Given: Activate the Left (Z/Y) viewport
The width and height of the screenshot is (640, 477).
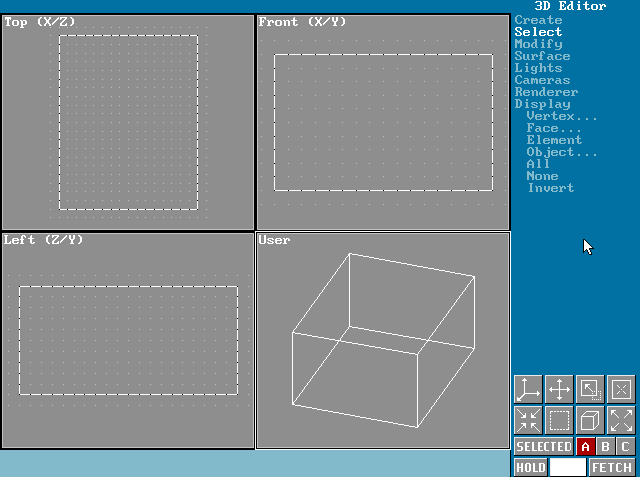Looking at the screenshot, I should click(x=128, y=341).
